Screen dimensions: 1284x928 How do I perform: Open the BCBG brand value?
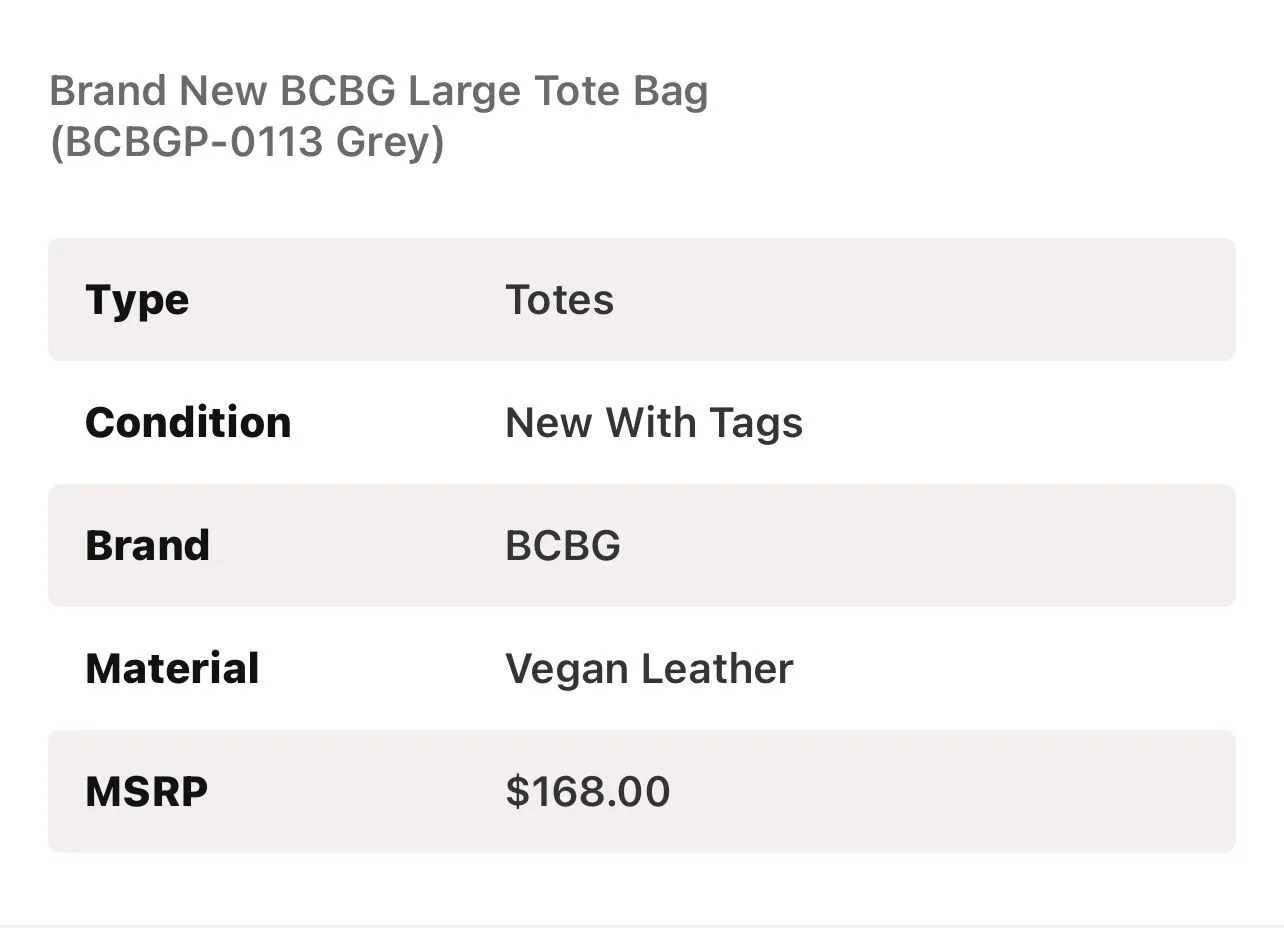pyautogui.click(x=563, y=545)
